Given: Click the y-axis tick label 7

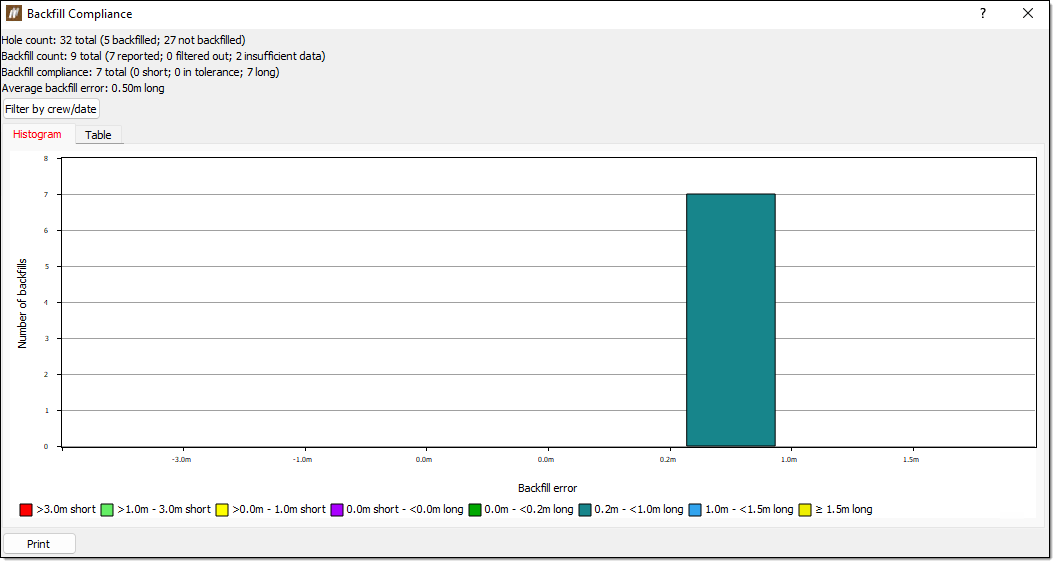Looking at the screenshot, I should pyautogui.click(x=46, y=195).
